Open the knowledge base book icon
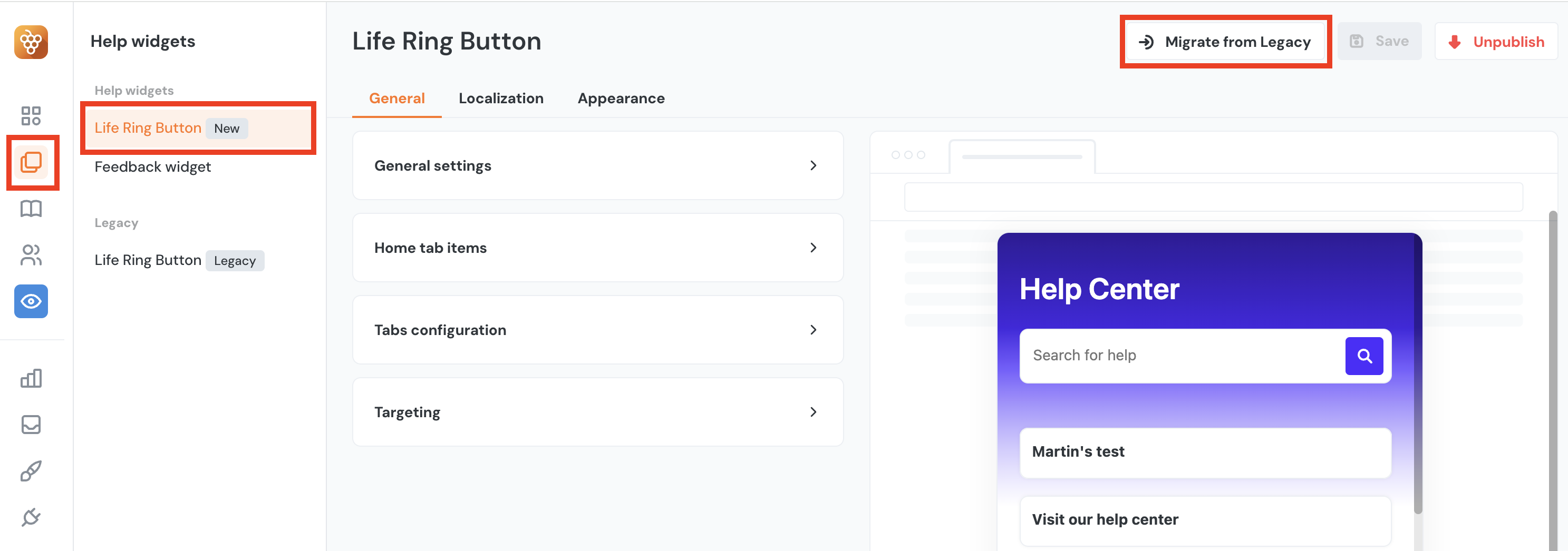1568x551 pixels. click(31, 209)
